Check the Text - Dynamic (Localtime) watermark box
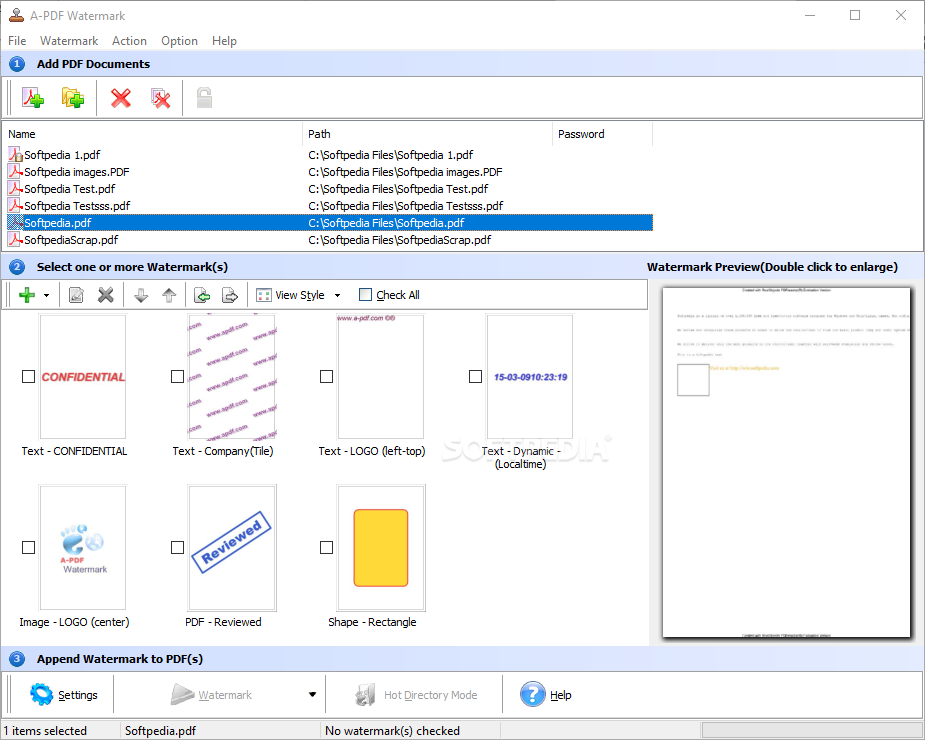This screenshot has width=925, height=740. (475, 376)
